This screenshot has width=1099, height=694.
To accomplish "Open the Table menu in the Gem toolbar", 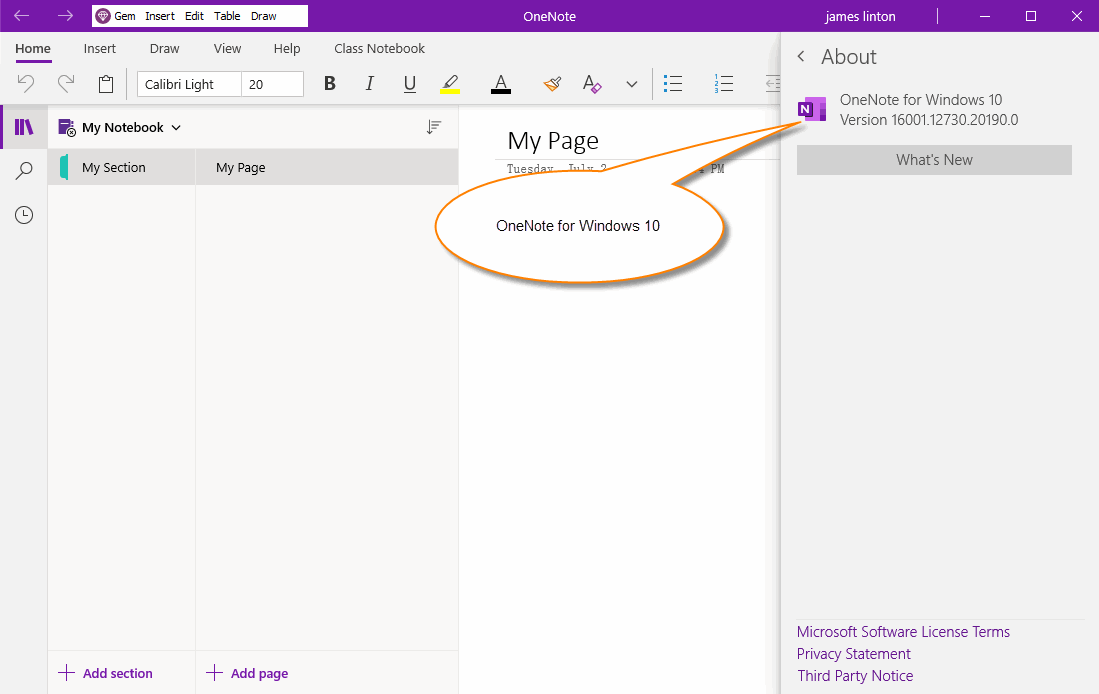I will click(x=227, y=15).
